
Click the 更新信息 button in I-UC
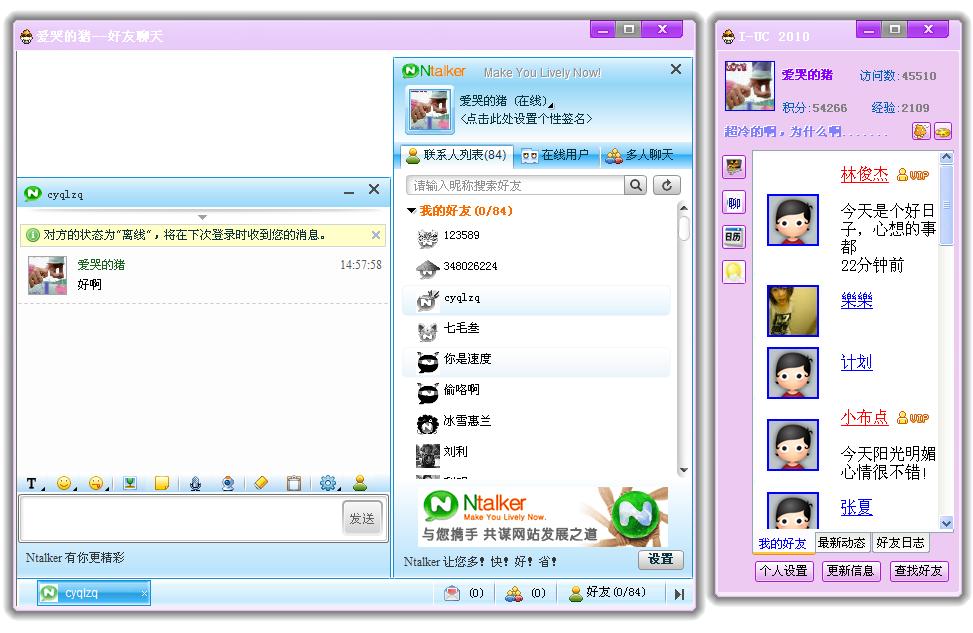tap(850, 571)
